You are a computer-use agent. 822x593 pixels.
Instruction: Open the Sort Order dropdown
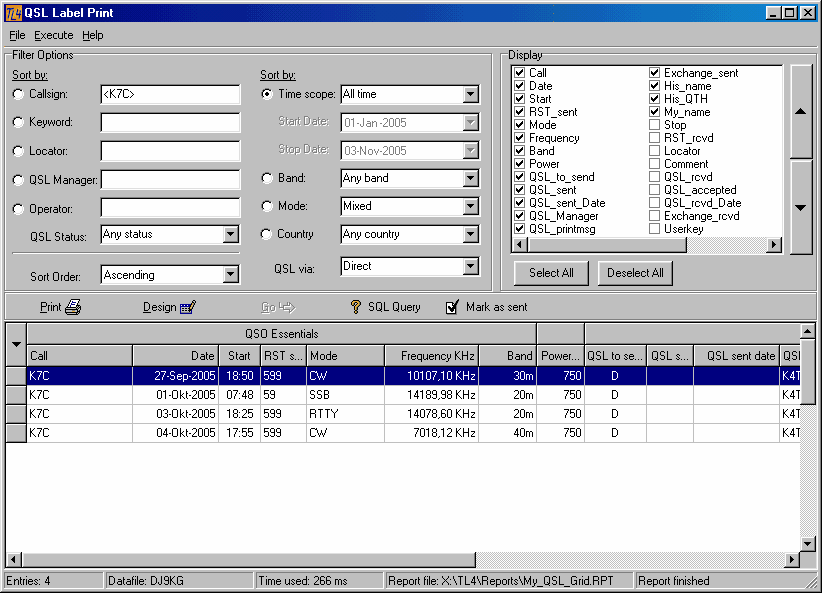(231, 275)
